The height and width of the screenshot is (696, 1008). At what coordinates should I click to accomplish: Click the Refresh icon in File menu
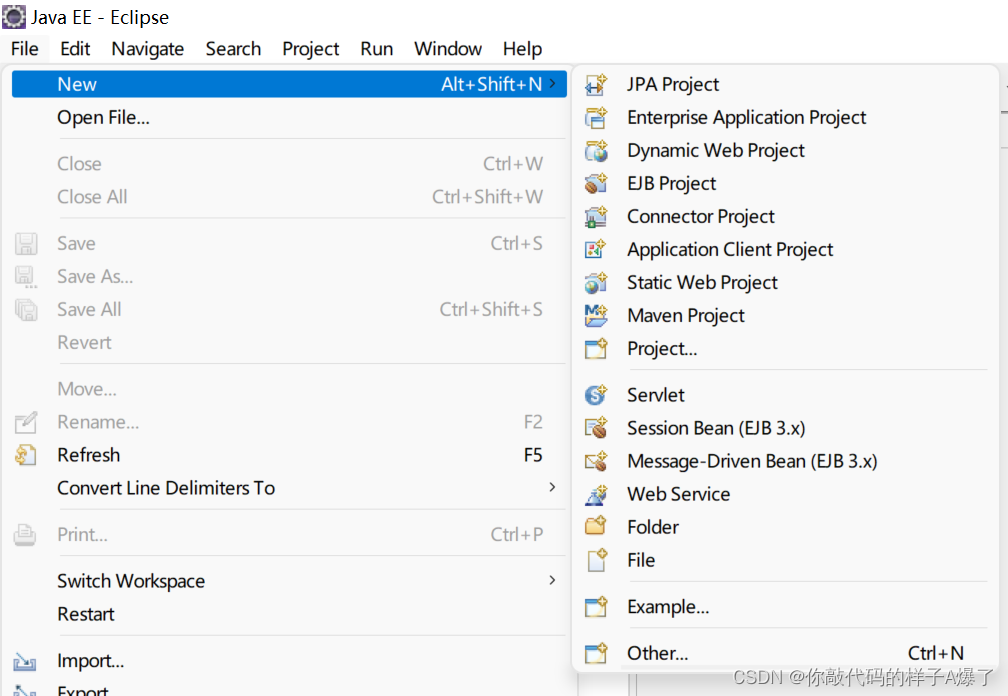tap(26, 455)
